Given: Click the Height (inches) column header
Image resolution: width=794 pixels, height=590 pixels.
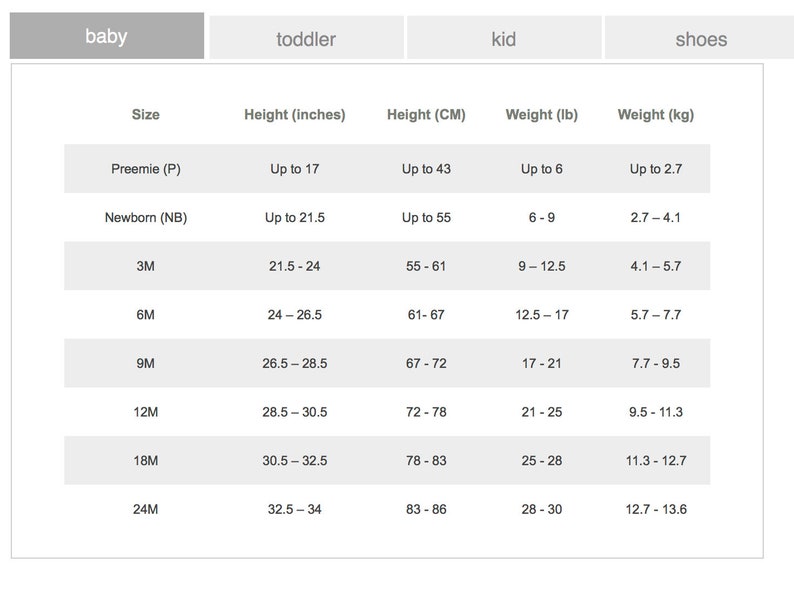Looking at the screenshot, I should 295,115.
